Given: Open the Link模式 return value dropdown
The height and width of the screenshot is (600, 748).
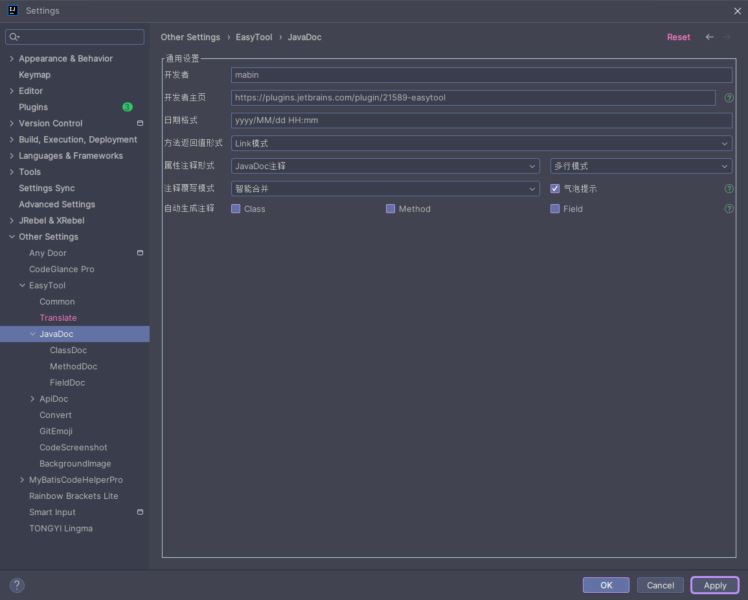Looking at the screenshot, I should tap(481, 143).
